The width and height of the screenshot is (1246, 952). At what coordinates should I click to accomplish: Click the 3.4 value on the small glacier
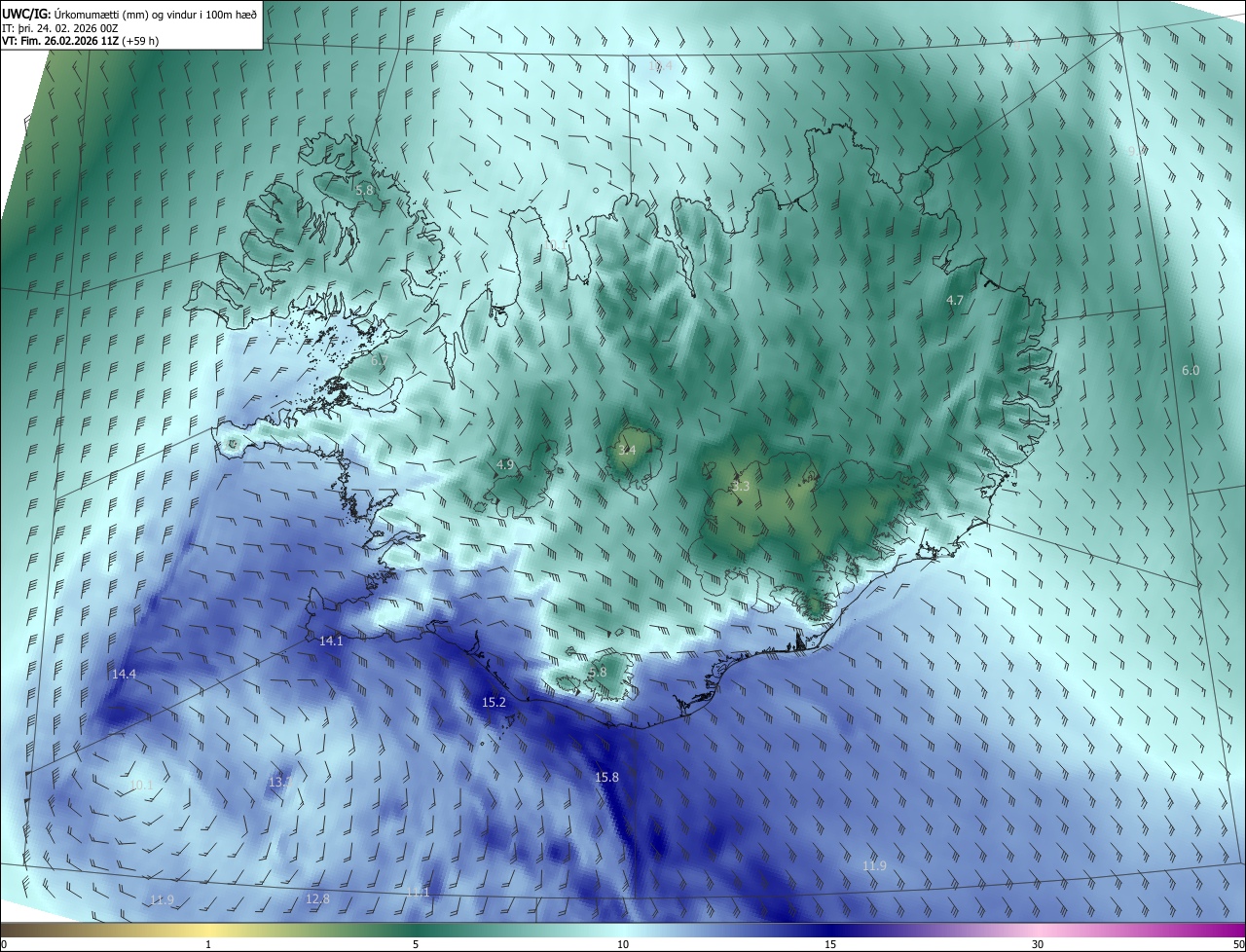coord(627,450)
